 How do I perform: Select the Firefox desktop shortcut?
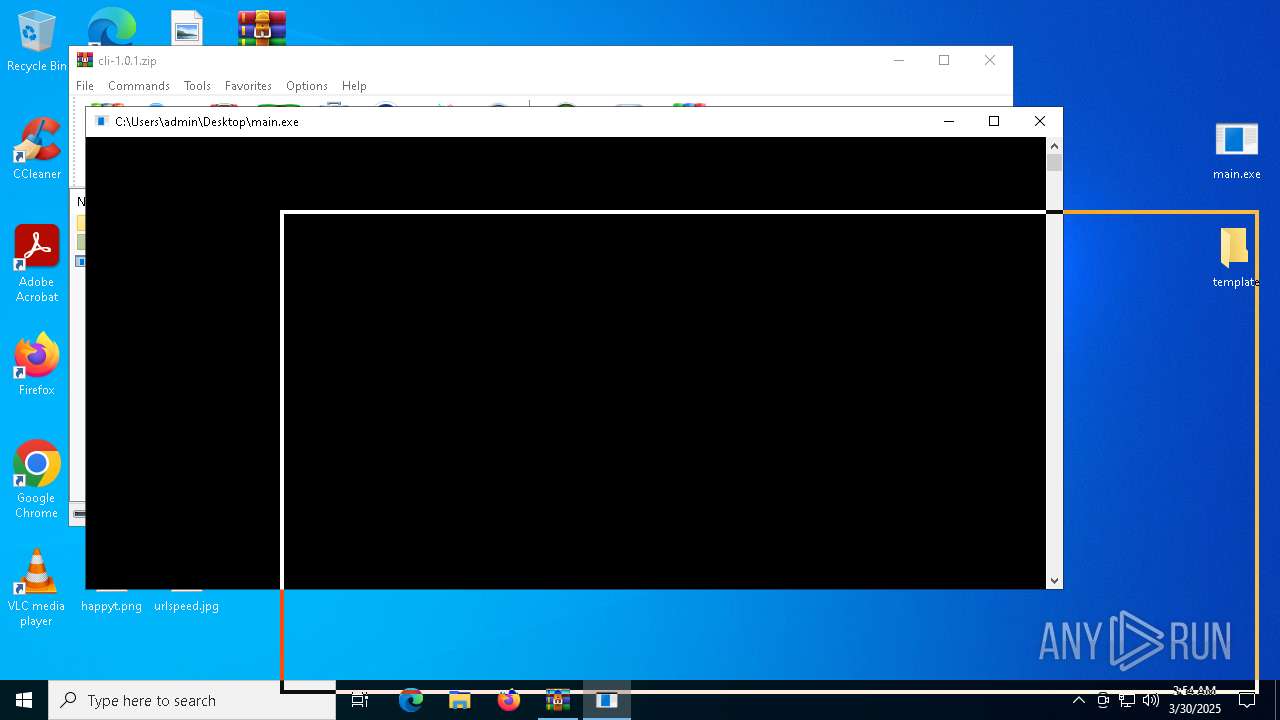click(36, 364)
